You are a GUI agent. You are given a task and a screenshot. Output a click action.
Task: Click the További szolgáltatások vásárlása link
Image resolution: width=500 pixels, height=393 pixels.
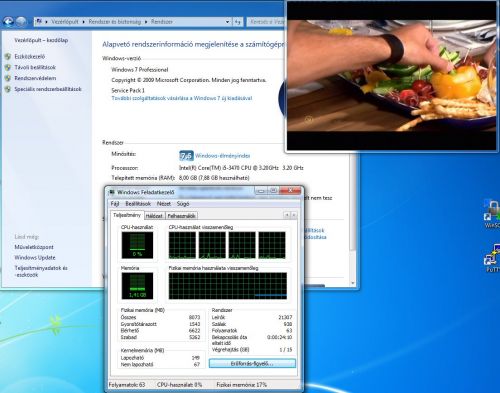pos(182,98)
